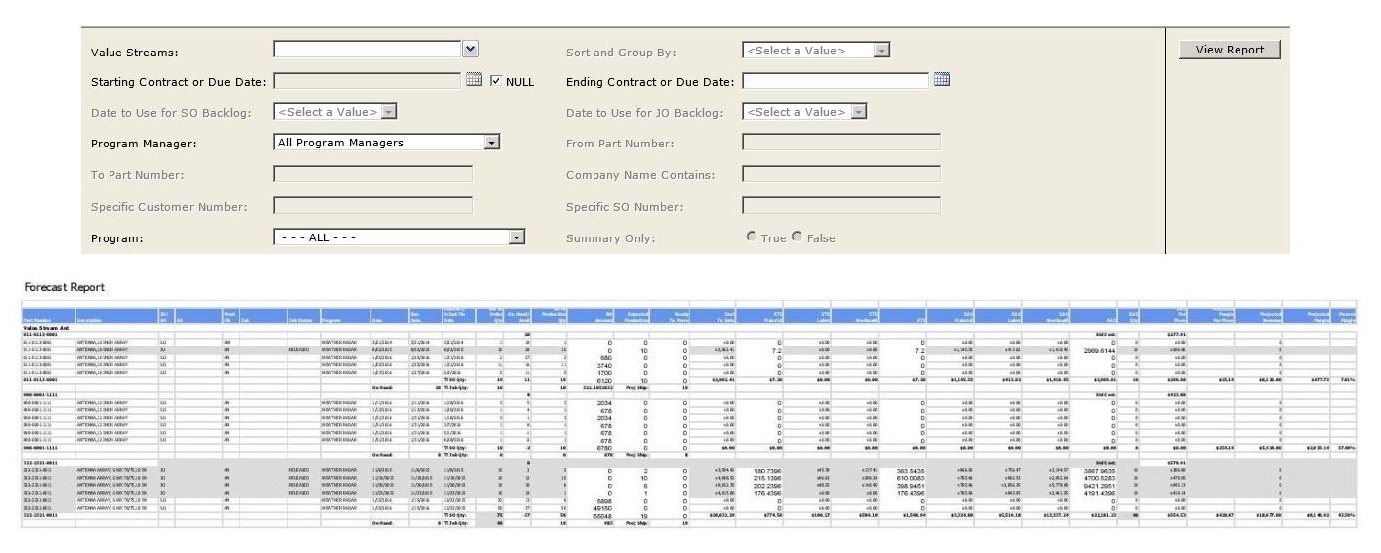This screenshot has height=553, width=1381.
Task: Select the True radio for Summary Only
Action: tap(752, 237)
